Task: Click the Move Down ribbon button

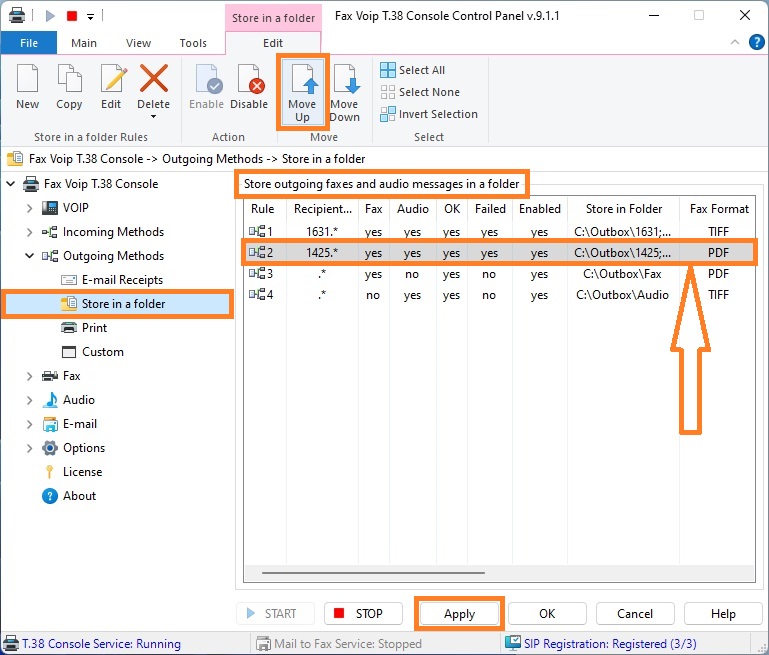Action: [x=345, y=92]
